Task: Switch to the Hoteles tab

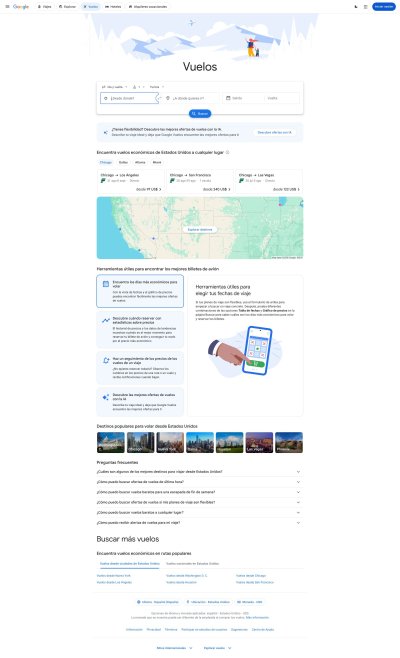Action: 113,7
